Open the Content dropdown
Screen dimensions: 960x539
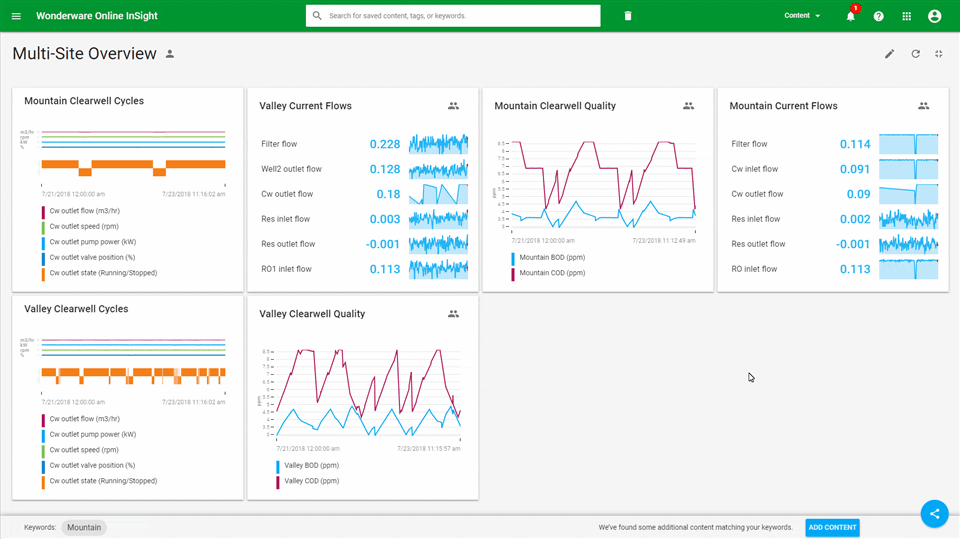pyautogui.click(x=802, y=15)
